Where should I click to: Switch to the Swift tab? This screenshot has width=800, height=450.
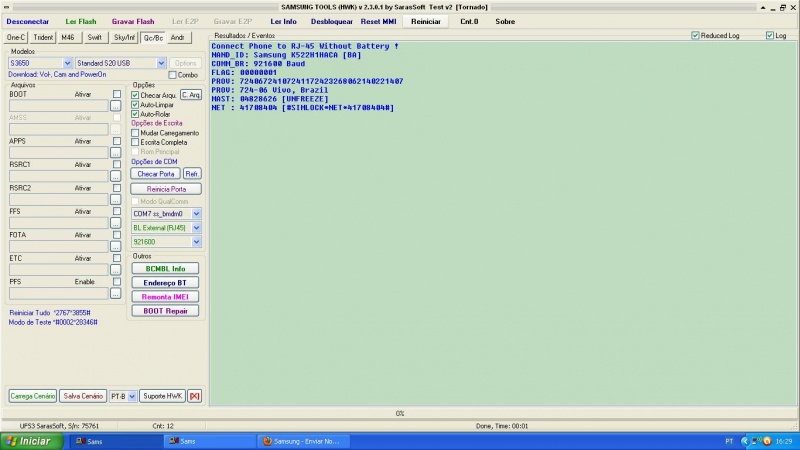point(95,38)
